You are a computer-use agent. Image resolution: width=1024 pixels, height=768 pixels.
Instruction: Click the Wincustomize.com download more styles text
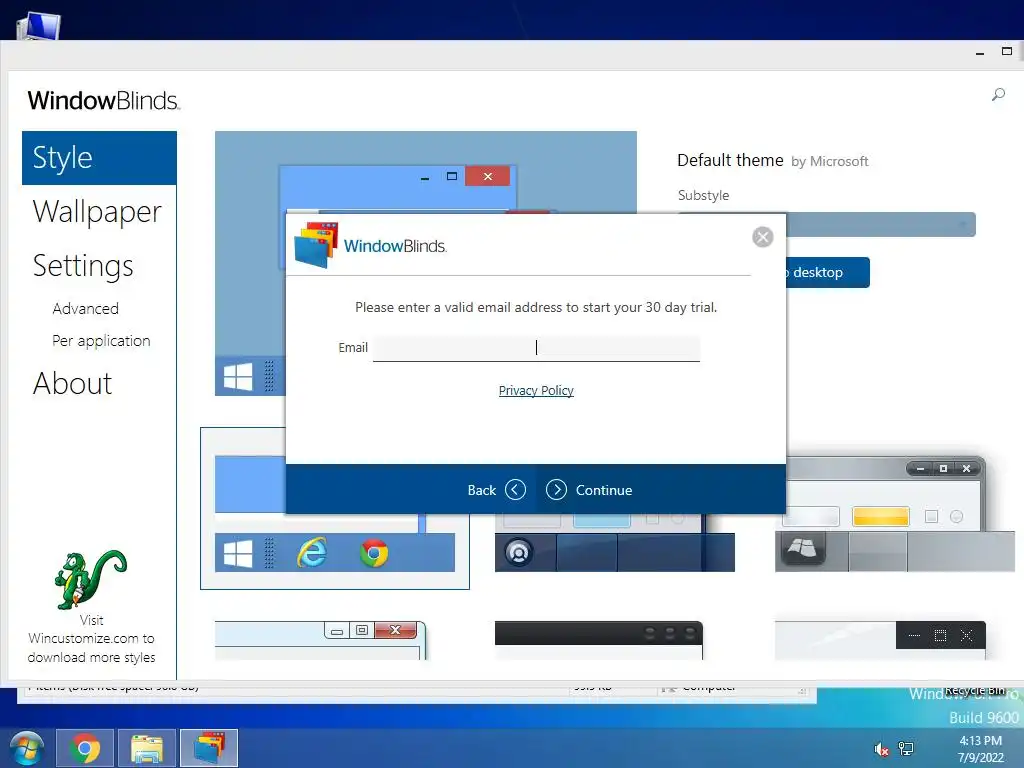(x=91, y=639)
